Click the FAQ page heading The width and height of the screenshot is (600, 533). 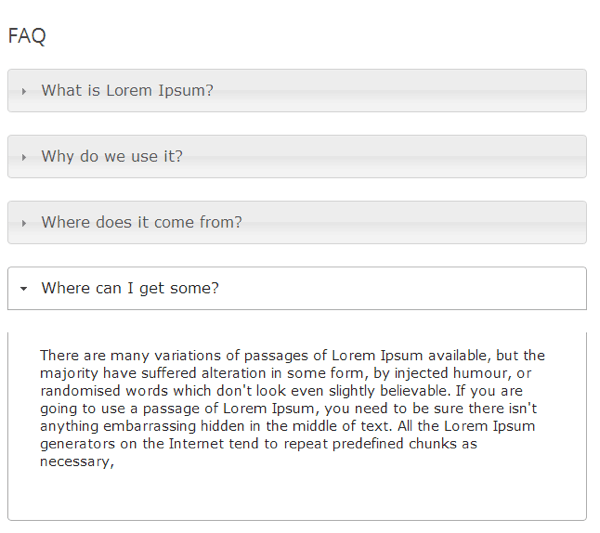pos(27,36)
